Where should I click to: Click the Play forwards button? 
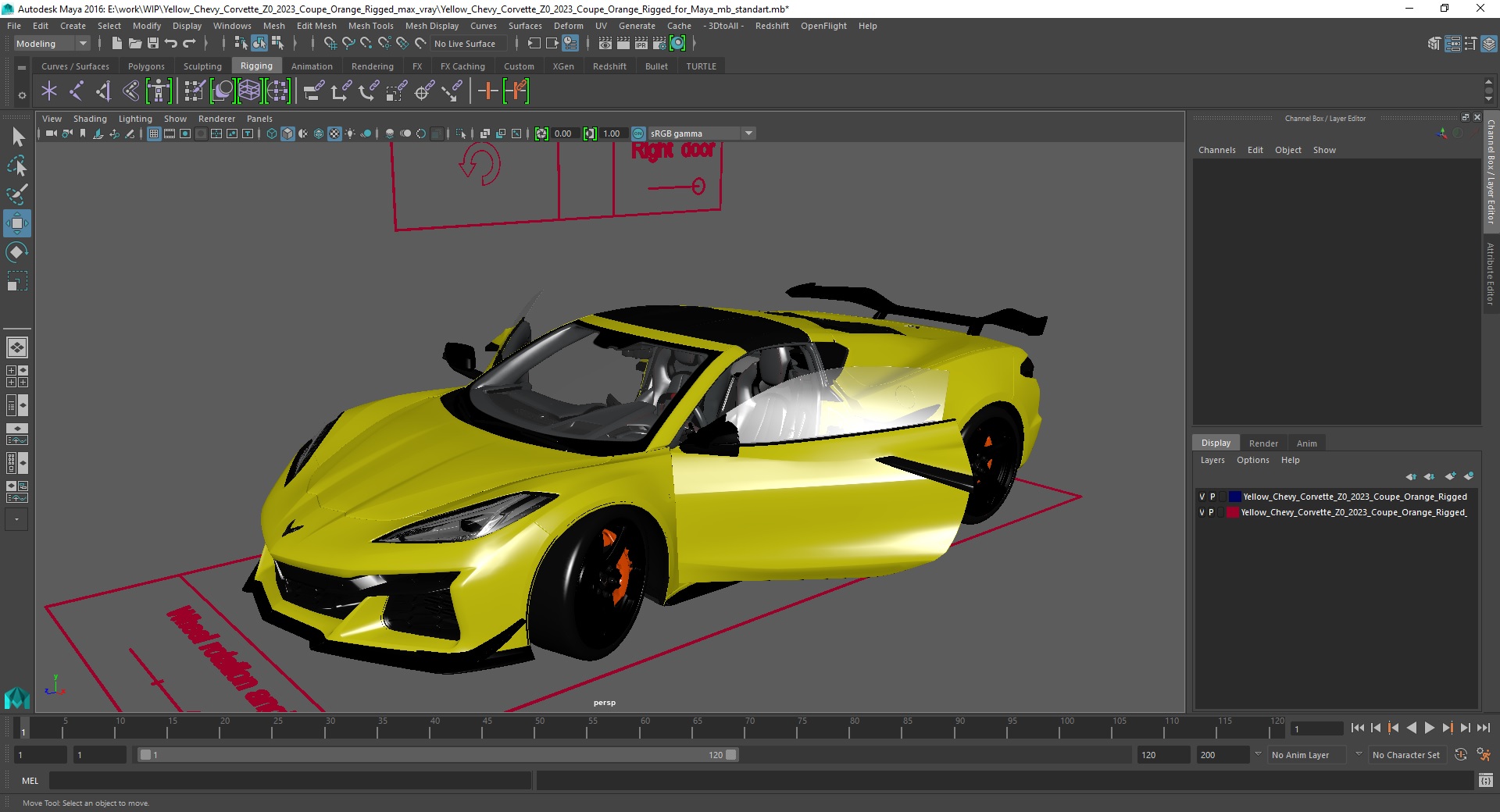point(1429,728)
